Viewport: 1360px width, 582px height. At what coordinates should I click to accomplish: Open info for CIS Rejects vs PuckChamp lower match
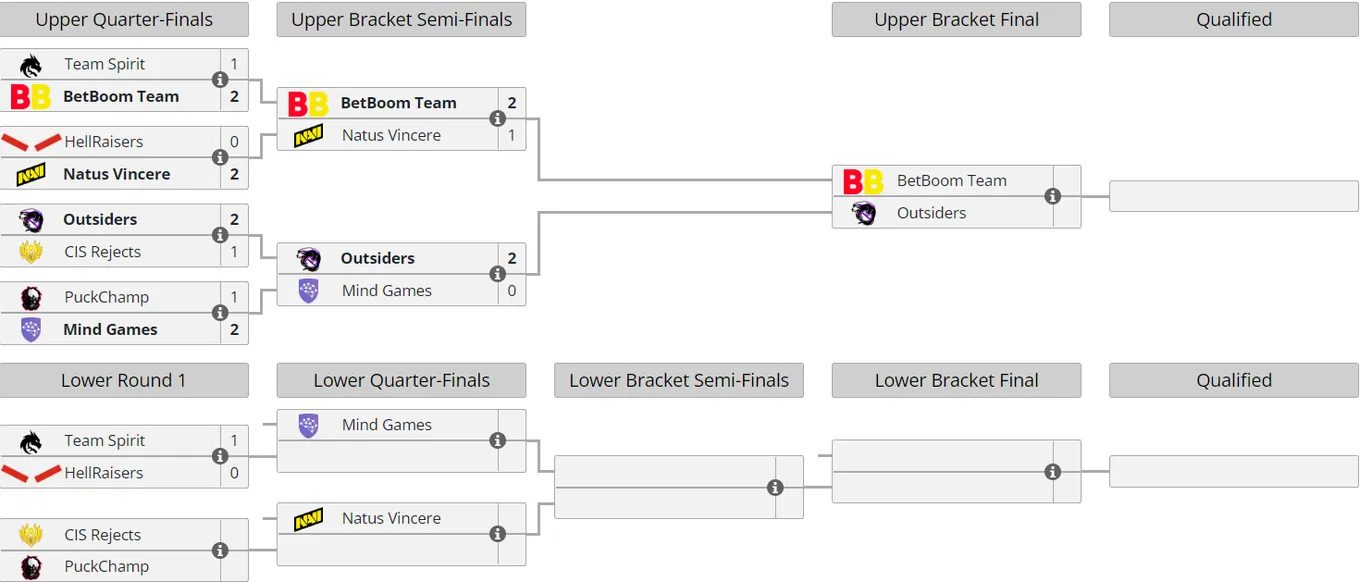click(220, 551)
